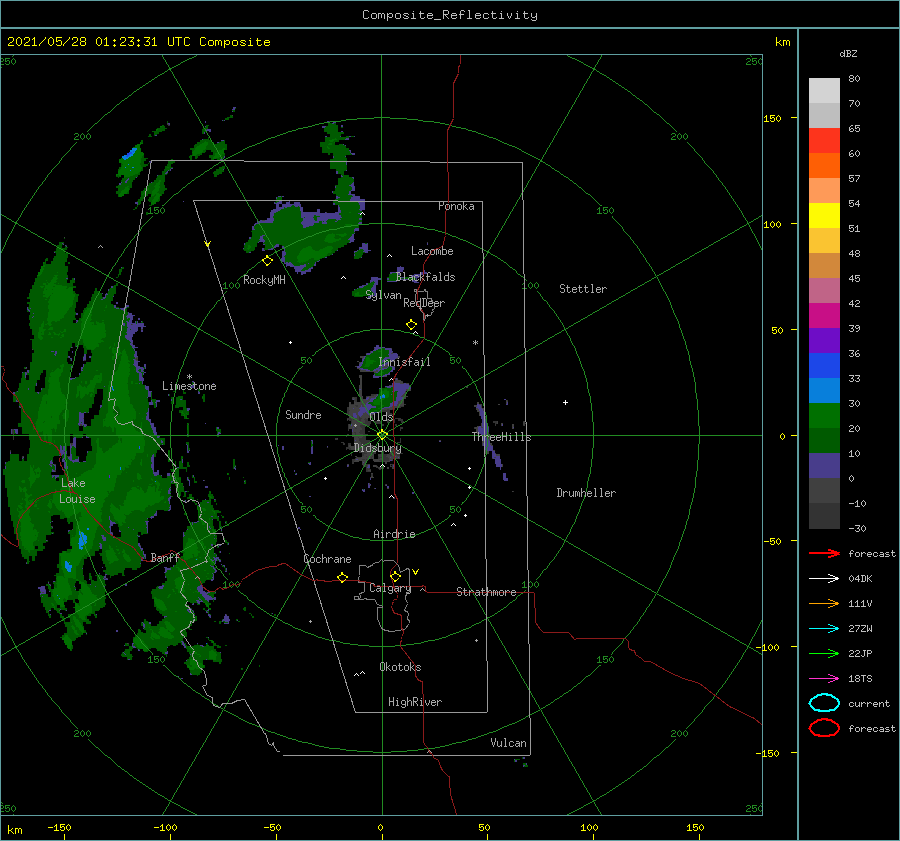900x841 pixels.
Task: Click the Ponoka label
Action: 456,207
